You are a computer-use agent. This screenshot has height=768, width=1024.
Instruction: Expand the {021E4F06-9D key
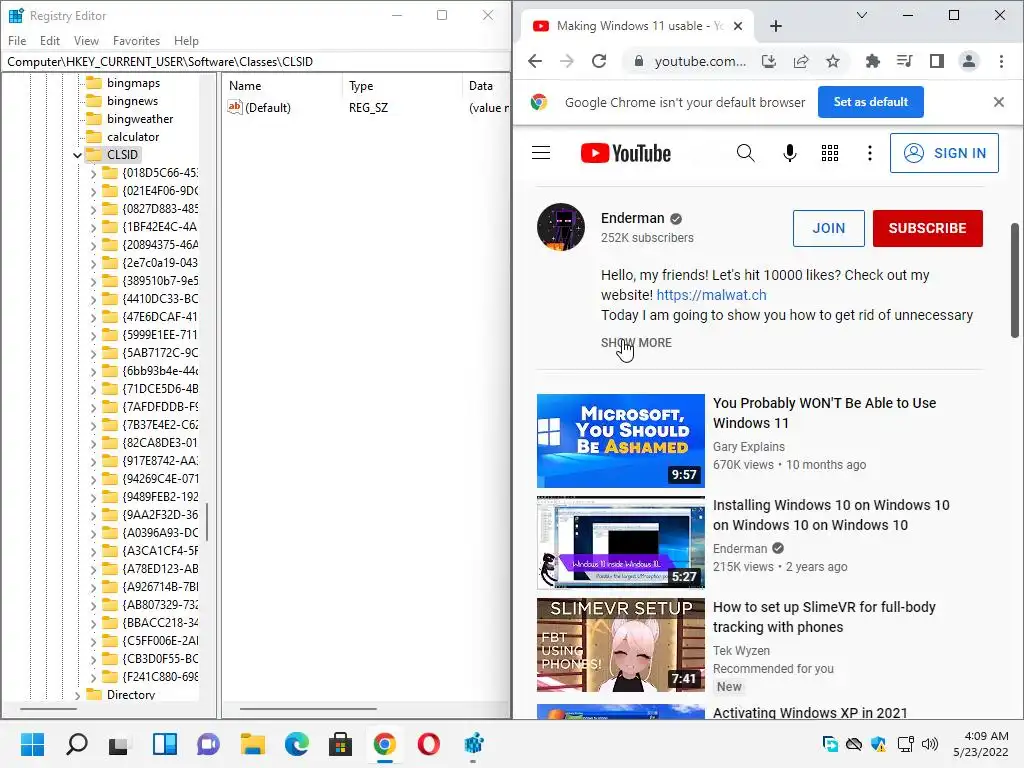point(93,191)
